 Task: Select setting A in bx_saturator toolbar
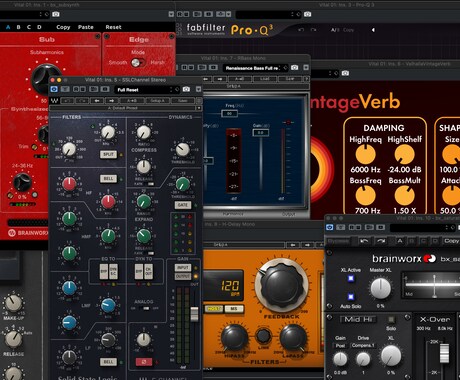[400, 241]
